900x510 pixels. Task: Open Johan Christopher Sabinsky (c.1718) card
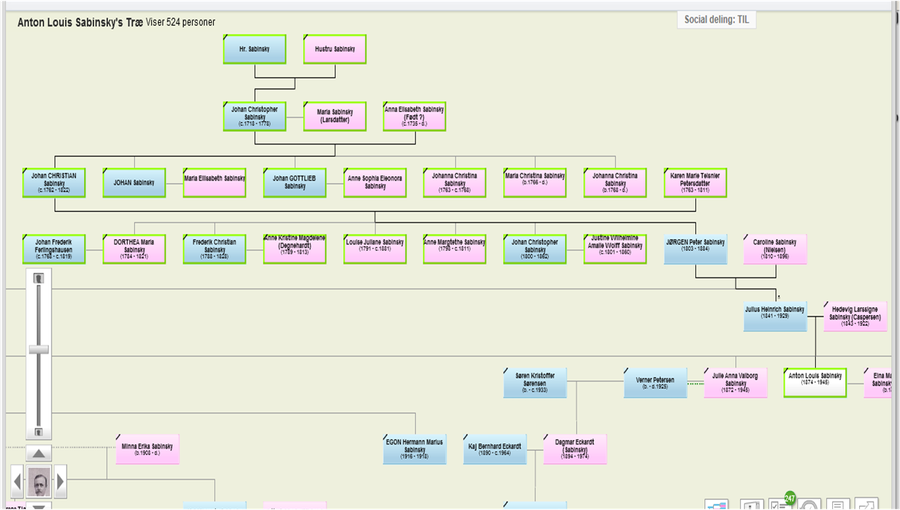point(254,116)
